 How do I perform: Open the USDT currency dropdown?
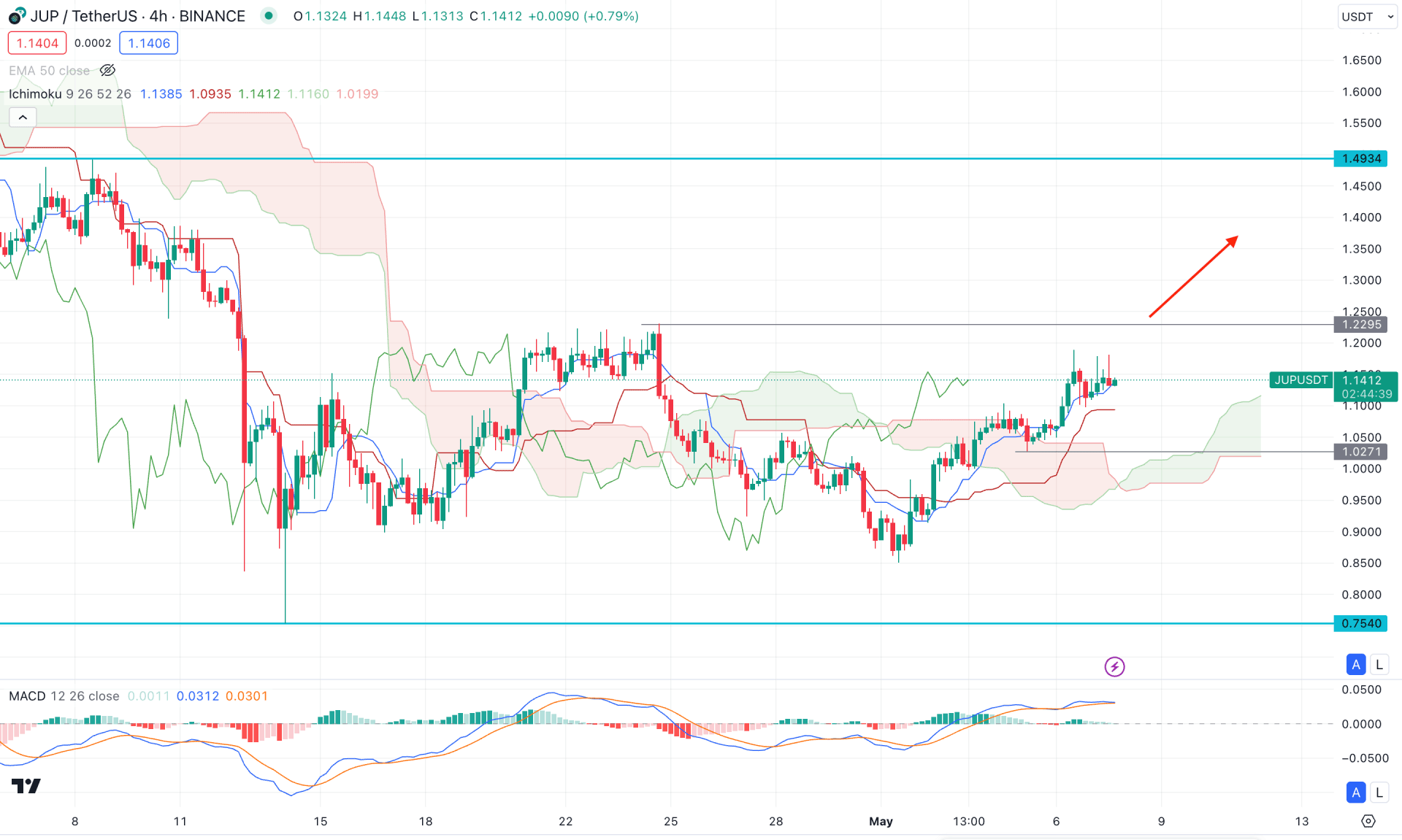(1367, 16)
